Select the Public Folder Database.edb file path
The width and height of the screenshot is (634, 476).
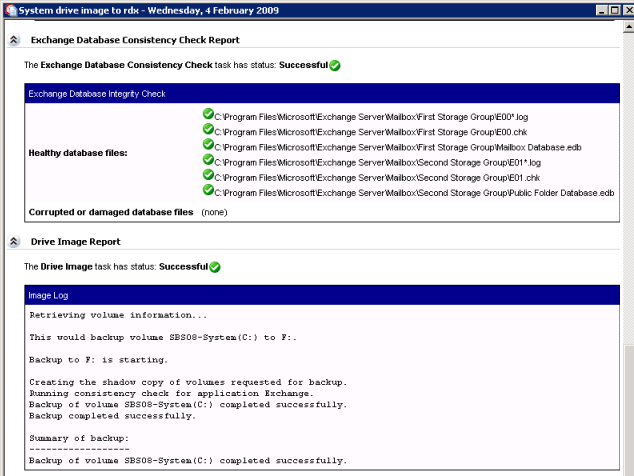pyautogui.click(x=414, y=193)
